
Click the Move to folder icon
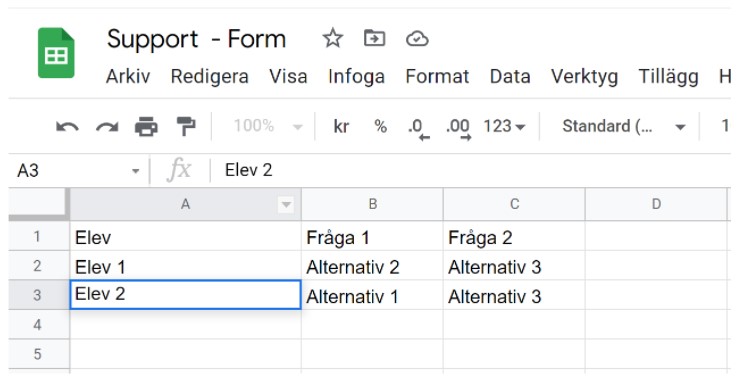374,38
